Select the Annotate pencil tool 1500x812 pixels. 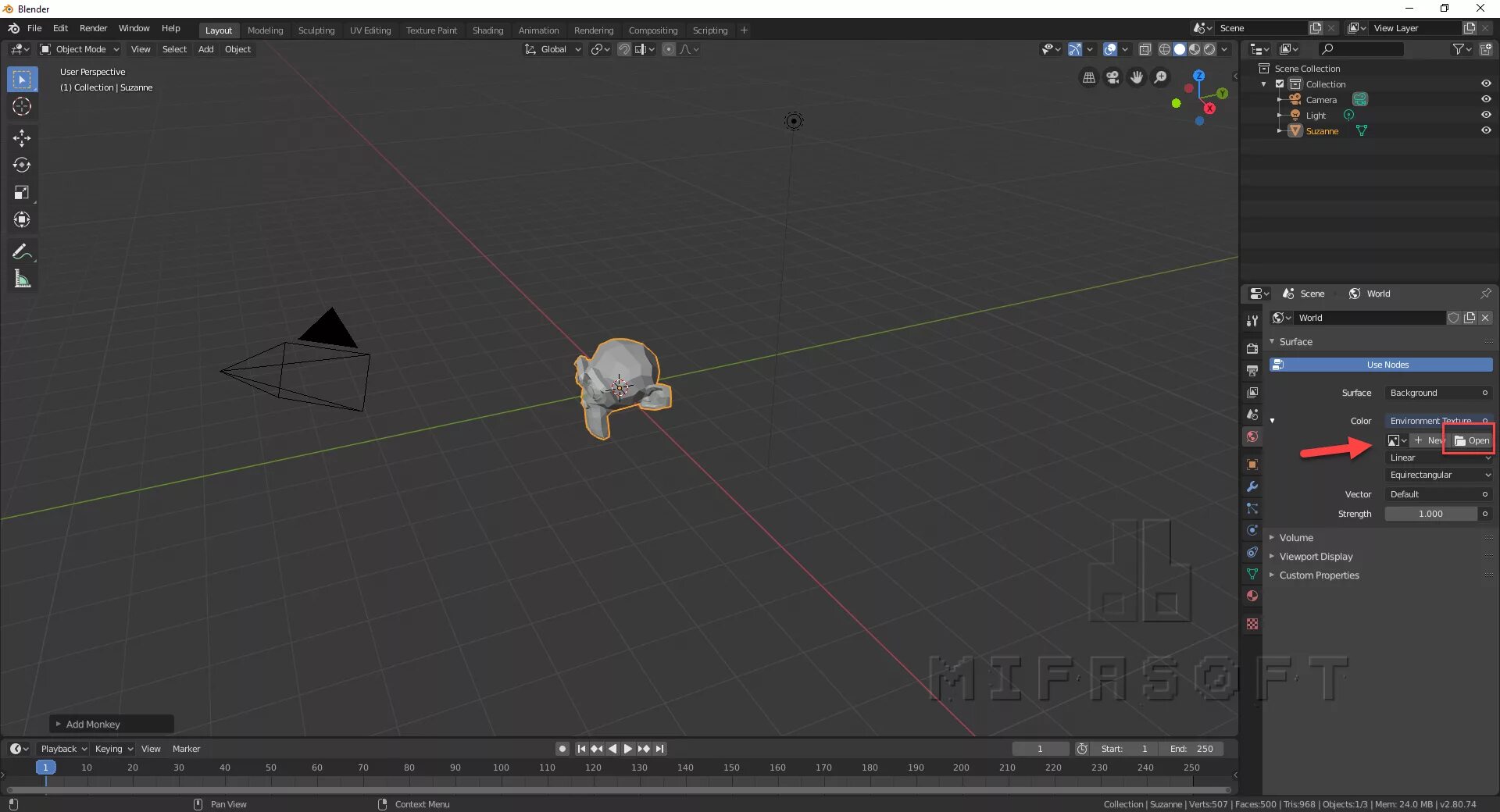tap(22, 251)
